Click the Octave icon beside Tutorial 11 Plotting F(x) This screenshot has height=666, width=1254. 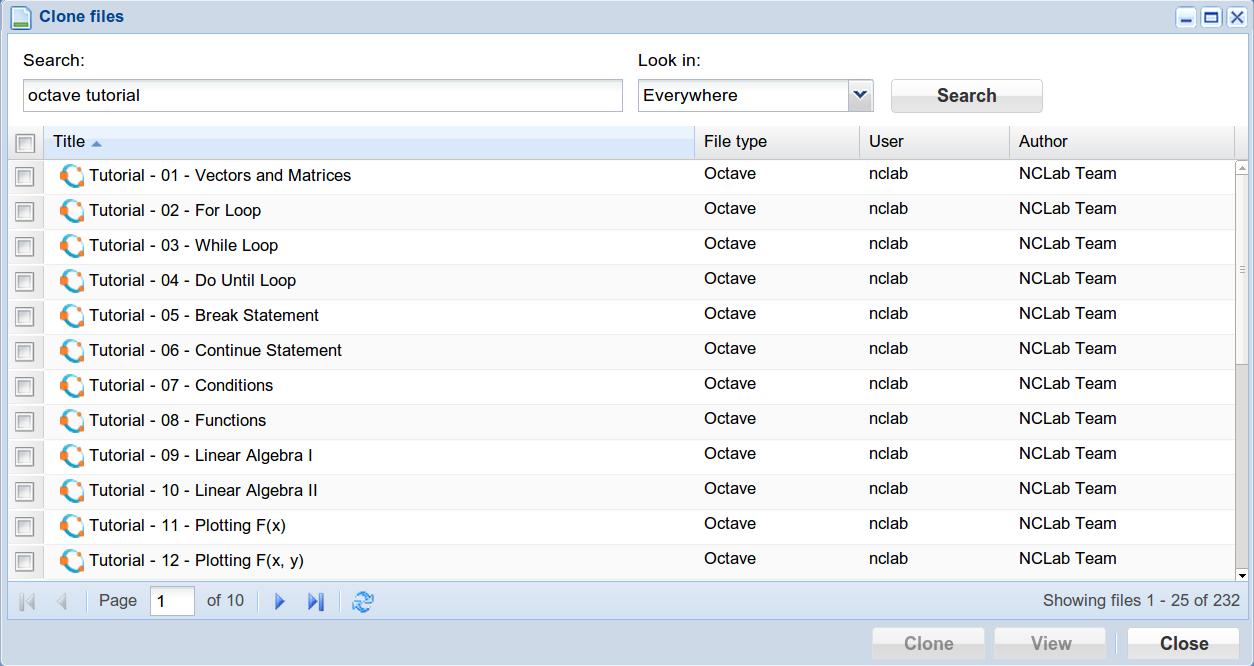coord(72,526)
